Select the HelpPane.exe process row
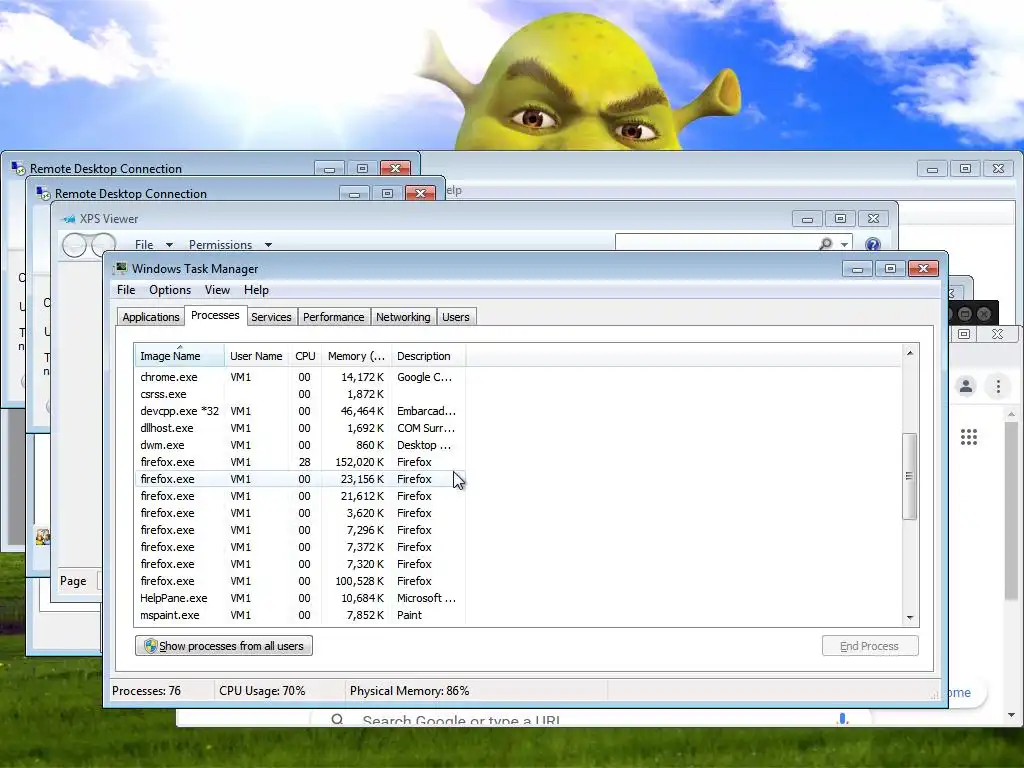This screenshot has height=768, width=1024. [x=300, y=598]
